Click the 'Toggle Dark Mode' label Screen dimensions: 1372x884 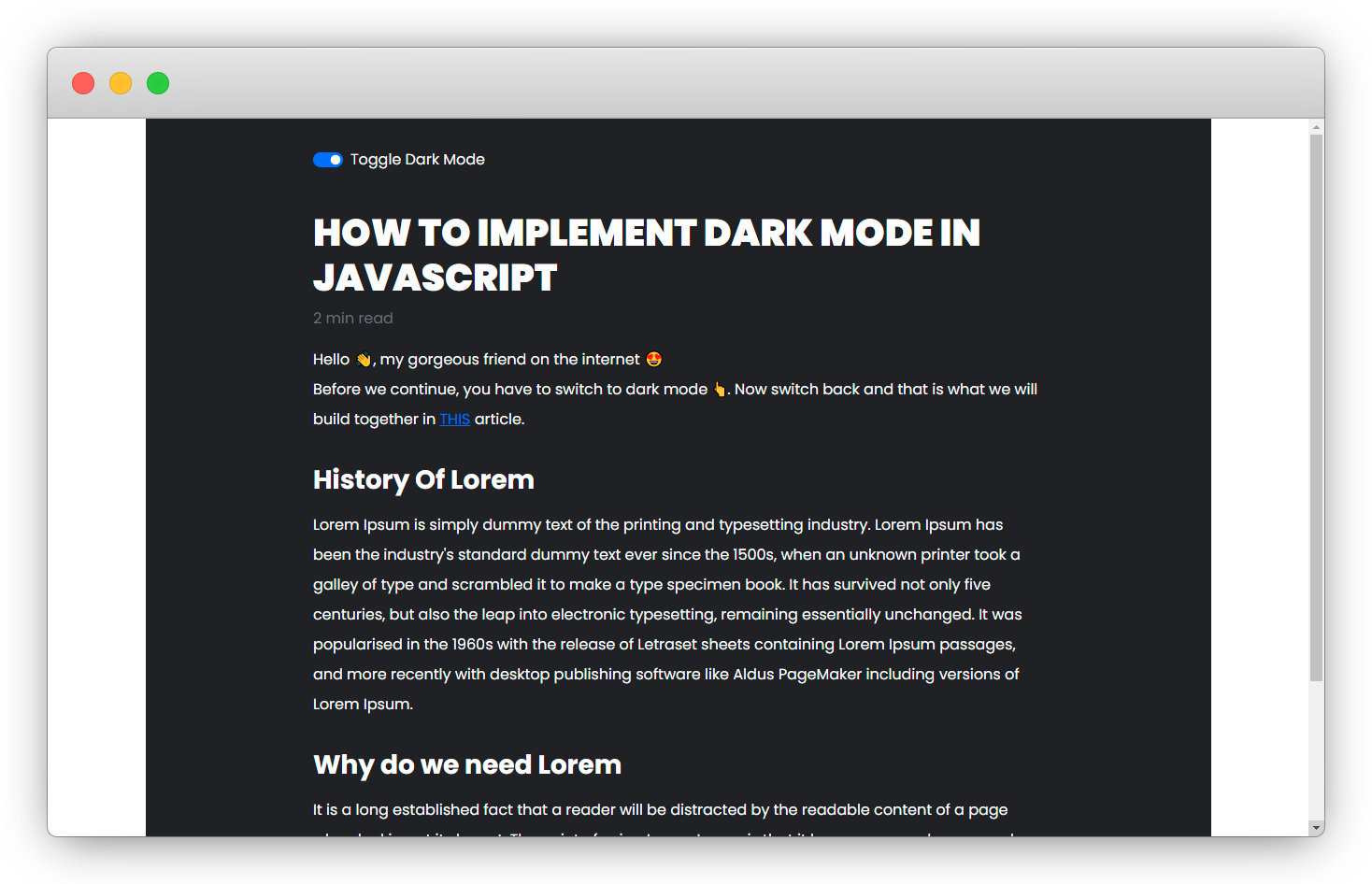417,160
